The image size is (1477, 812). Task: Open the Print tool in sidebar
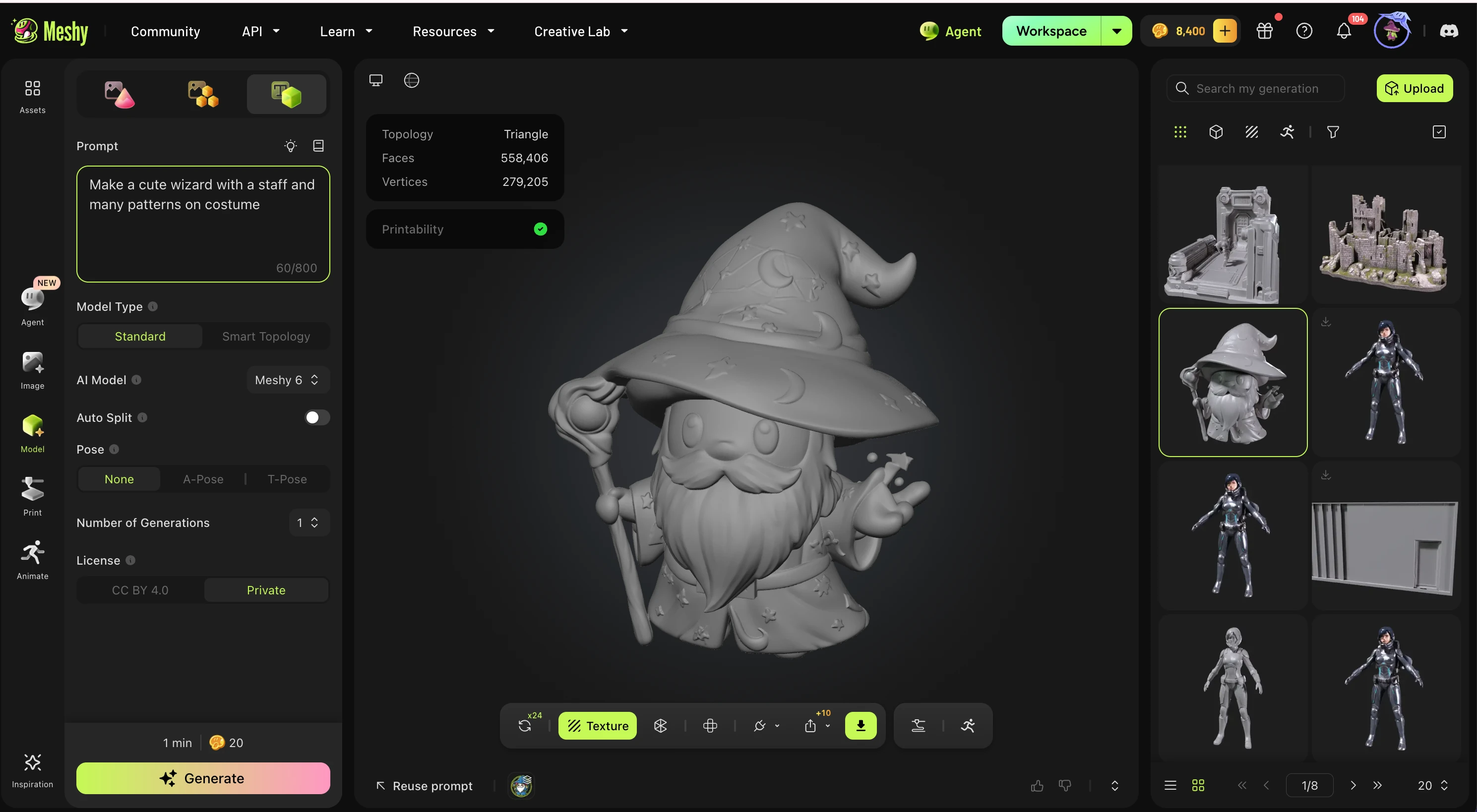pos(32,496)
